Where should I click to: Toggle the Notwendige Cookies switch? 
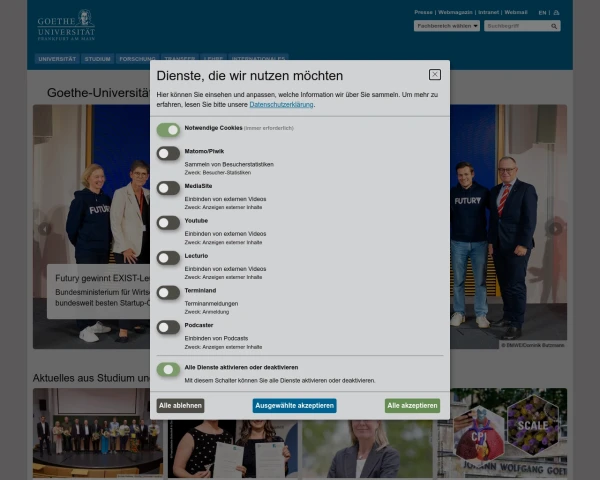point(168,130)
